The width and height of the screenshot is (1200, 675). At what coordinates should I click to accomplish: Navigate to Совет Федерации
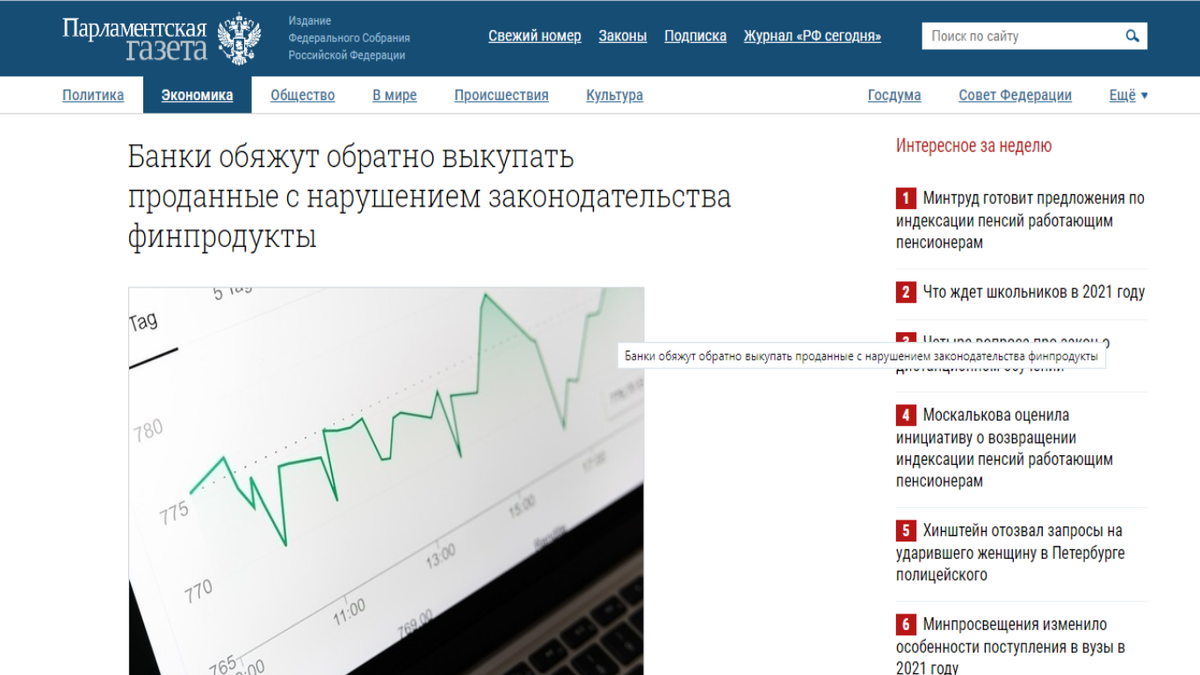(1015, 96)
